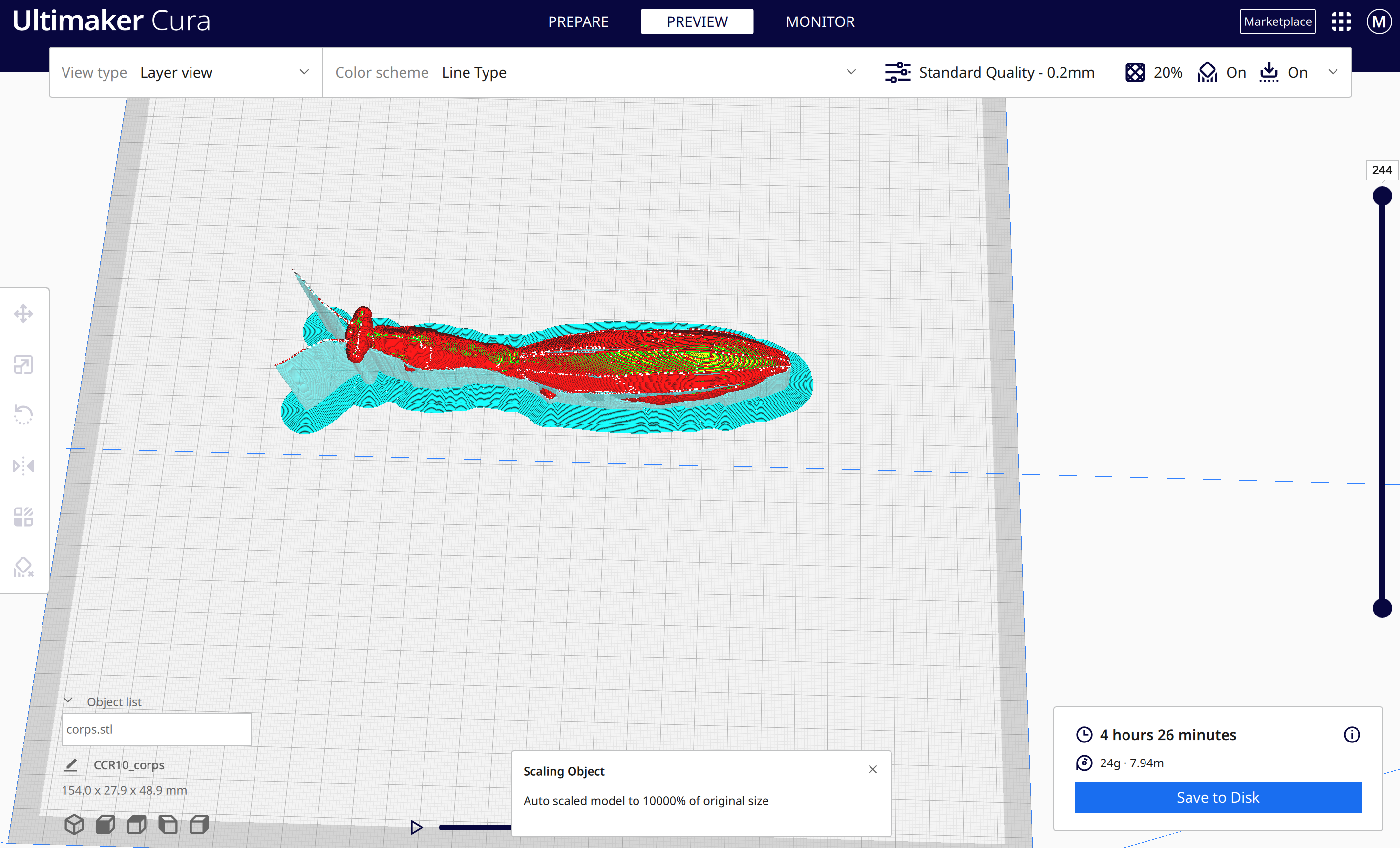This screenshot has width=1400, height=848.
Task: Select the Mirror tool icon
Action: [x=23, y=466]
